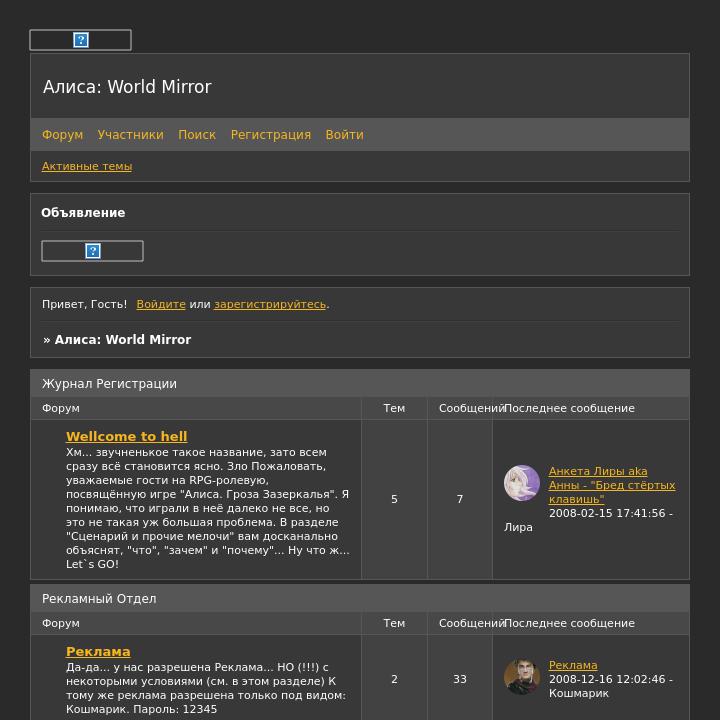
Task: Click the broken image under Объявление
Action: click(x=92, y=251)
